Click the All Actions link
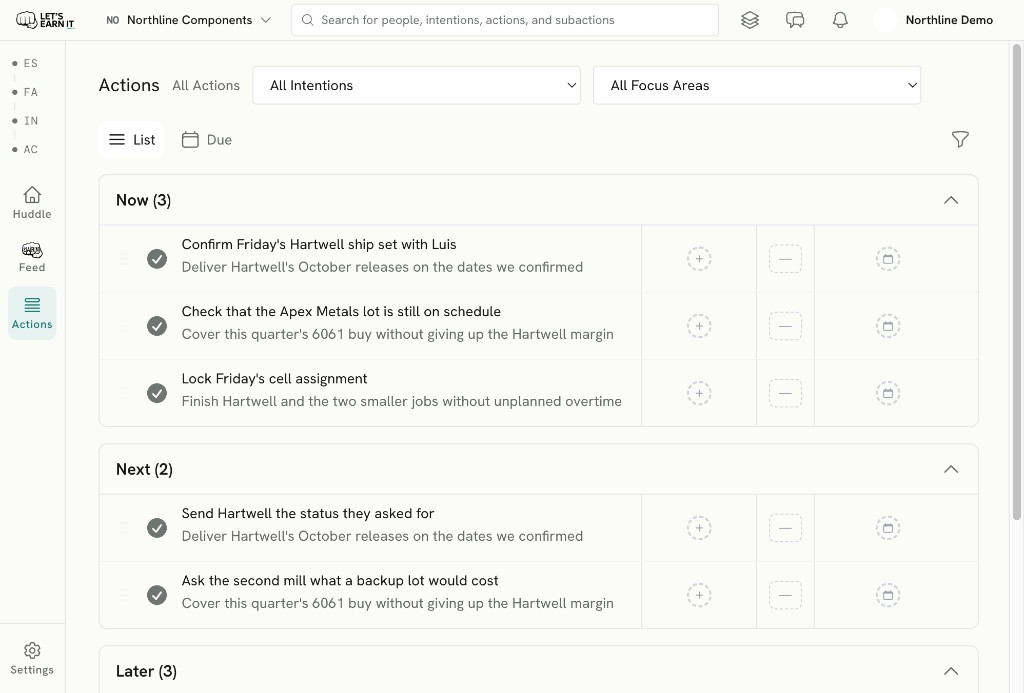 coord(206,86)
